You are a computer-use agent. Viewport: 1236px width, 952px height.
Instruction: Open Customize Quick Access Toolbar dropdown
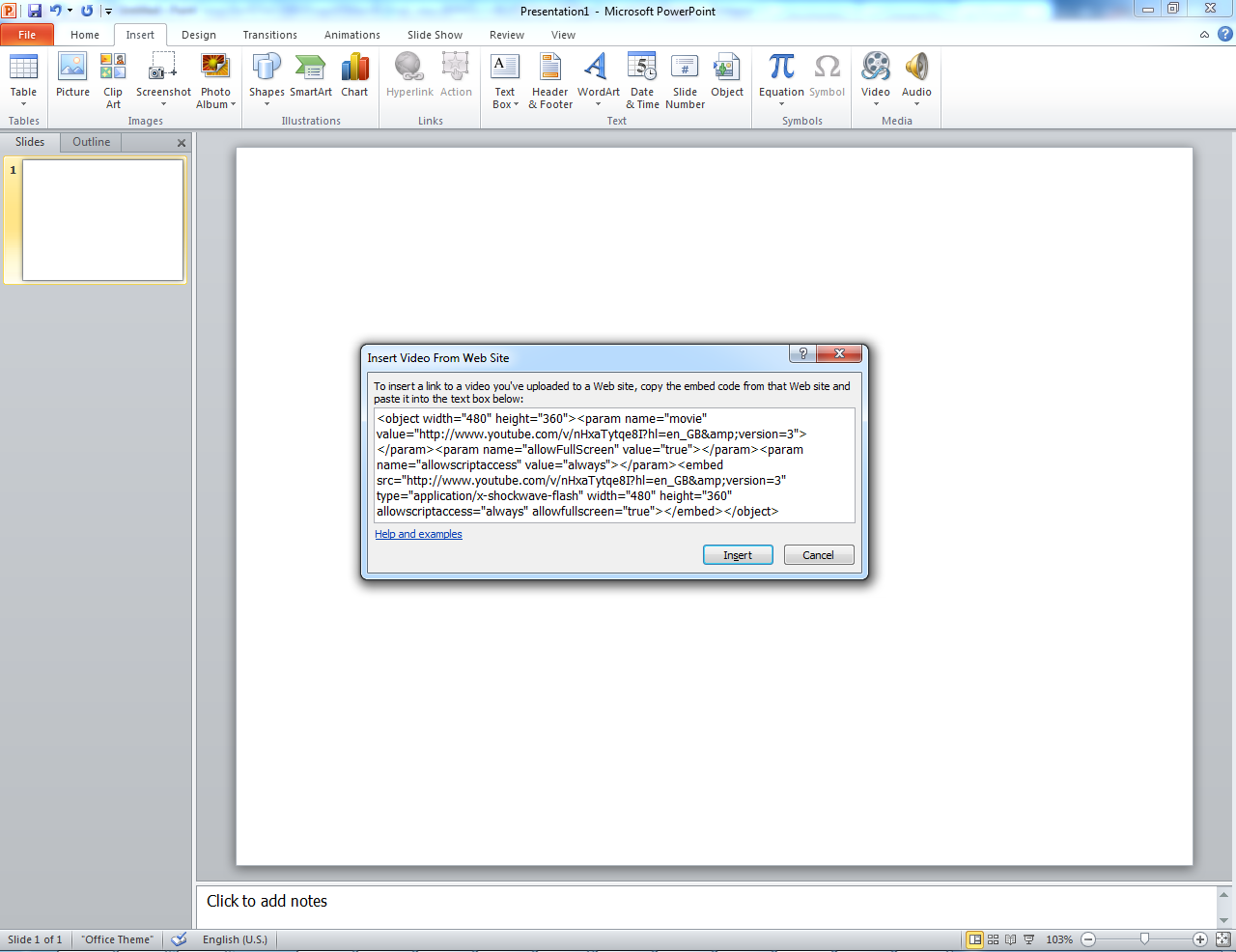[x=108, y=12]
